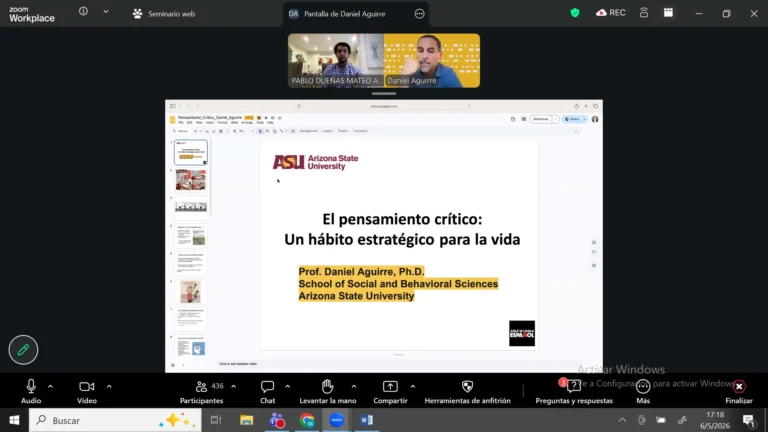This screenshot has width=768, height=432.
Task: Open the Chat panel
Action: [x=267, y=391]
